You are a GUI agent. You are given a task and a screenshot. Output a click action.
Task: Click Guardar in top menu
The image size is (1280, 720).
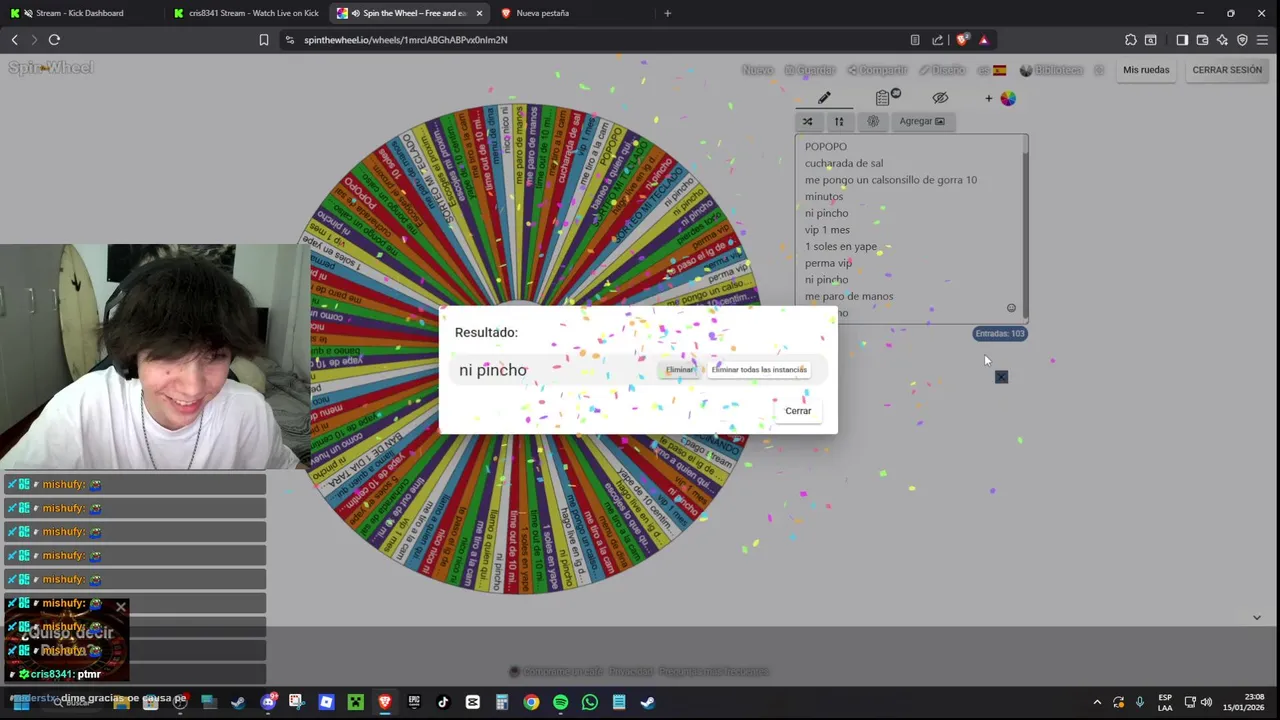[810, 70]
